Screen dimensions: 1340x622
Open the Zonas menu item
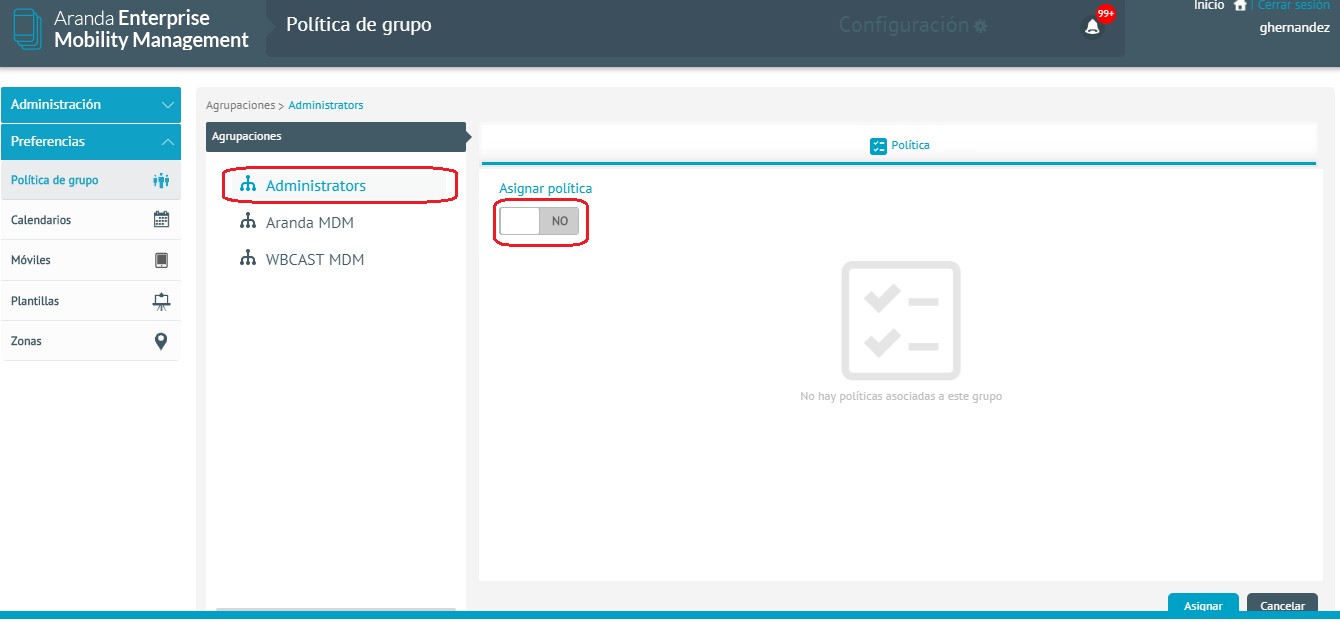[x=91, y=341]
